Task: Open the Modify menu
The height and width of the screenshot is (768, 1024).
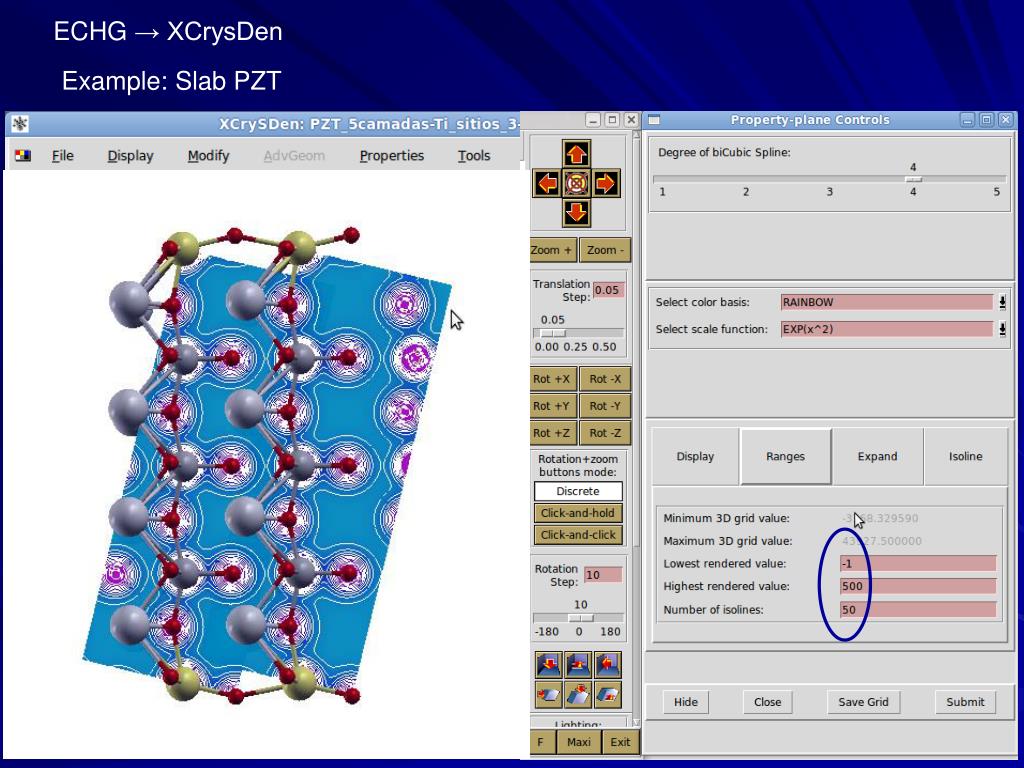Action: [x=208, y=155]
